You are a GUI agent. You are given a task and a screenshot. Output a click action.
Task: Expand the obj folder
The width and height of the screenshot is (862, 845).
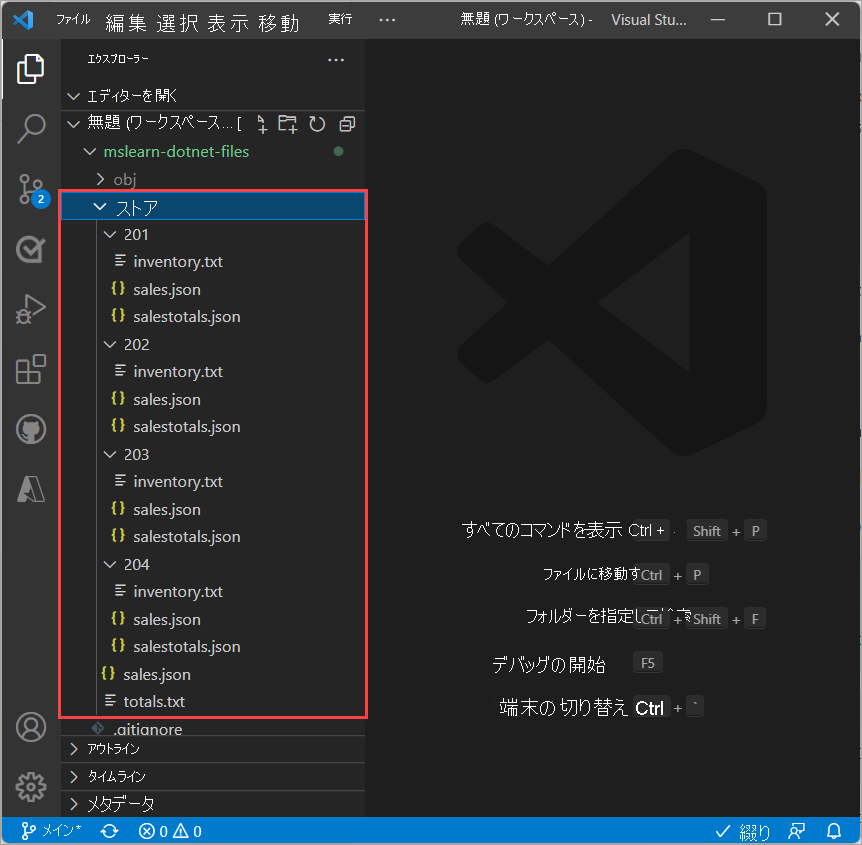tap(102, 179)
